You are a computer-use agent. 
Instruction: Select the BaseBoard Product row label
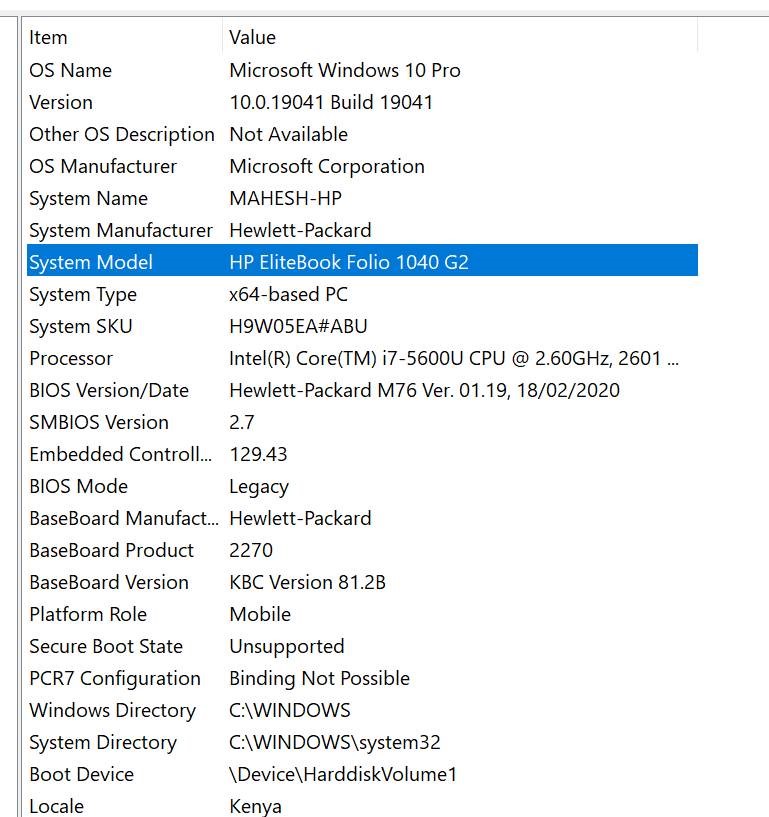coord(111,551)
